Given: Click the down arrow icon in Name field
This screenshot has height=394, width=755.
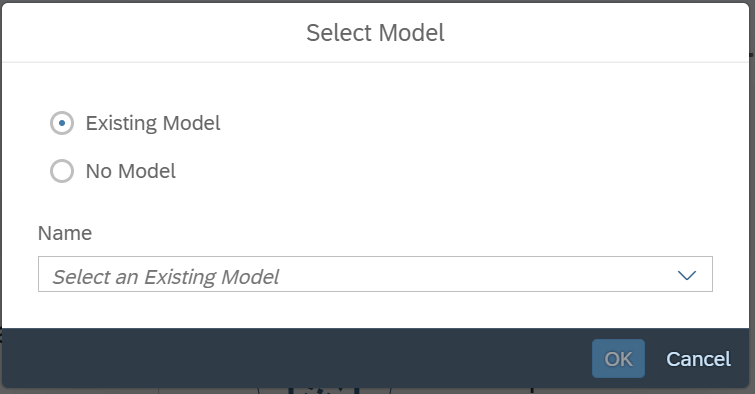Looking at the screenshot, I should 687,275.
